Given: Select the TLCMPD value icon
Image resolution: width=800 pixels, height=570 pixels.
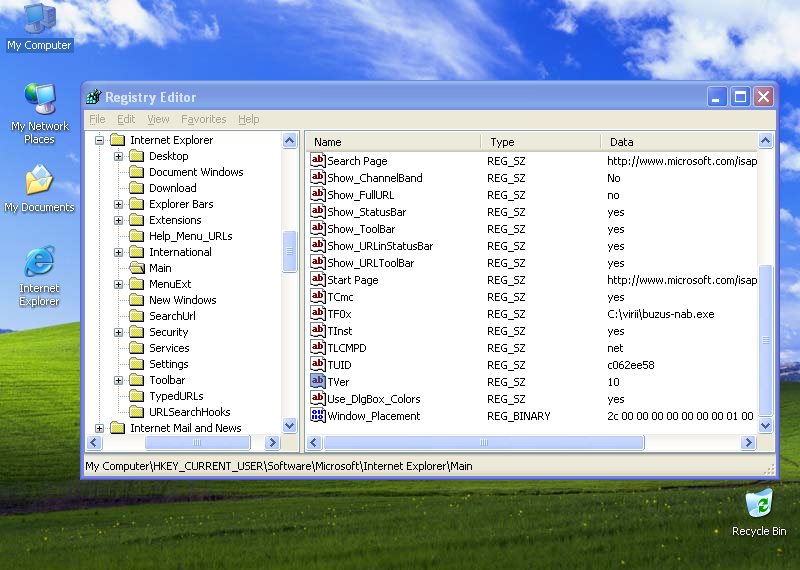Looking at the screenshot, I should point(318,348).
